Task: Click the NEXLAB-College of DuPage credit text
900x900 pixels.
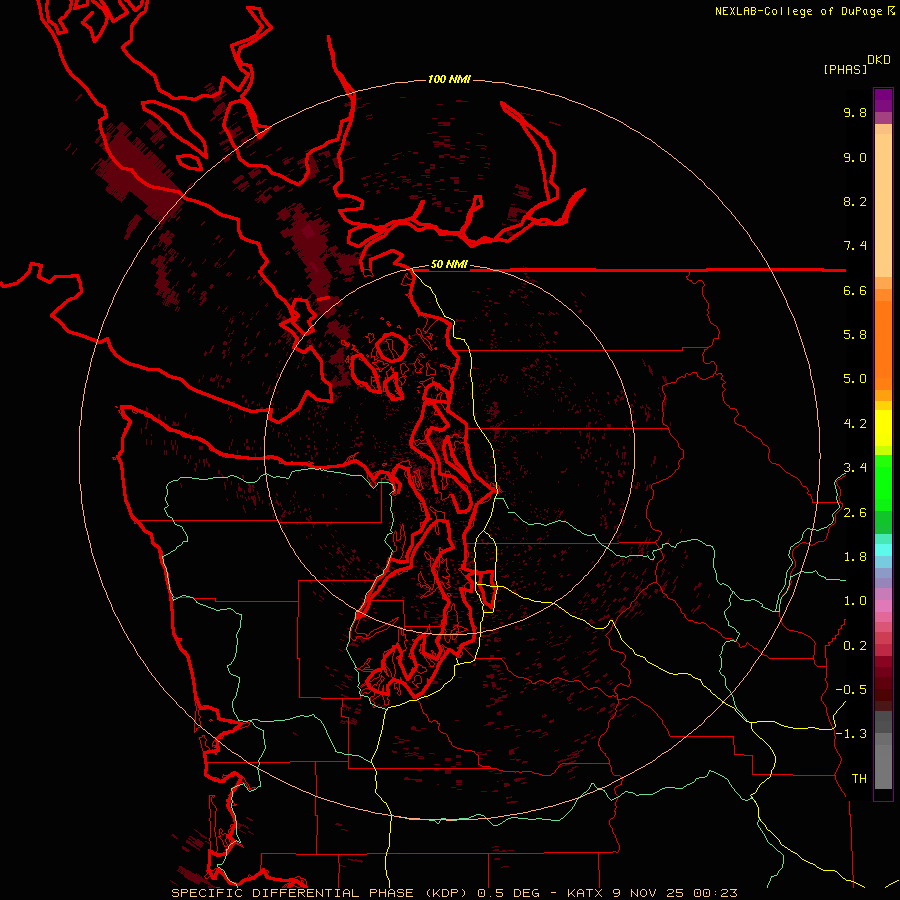Action: point(798,11)
